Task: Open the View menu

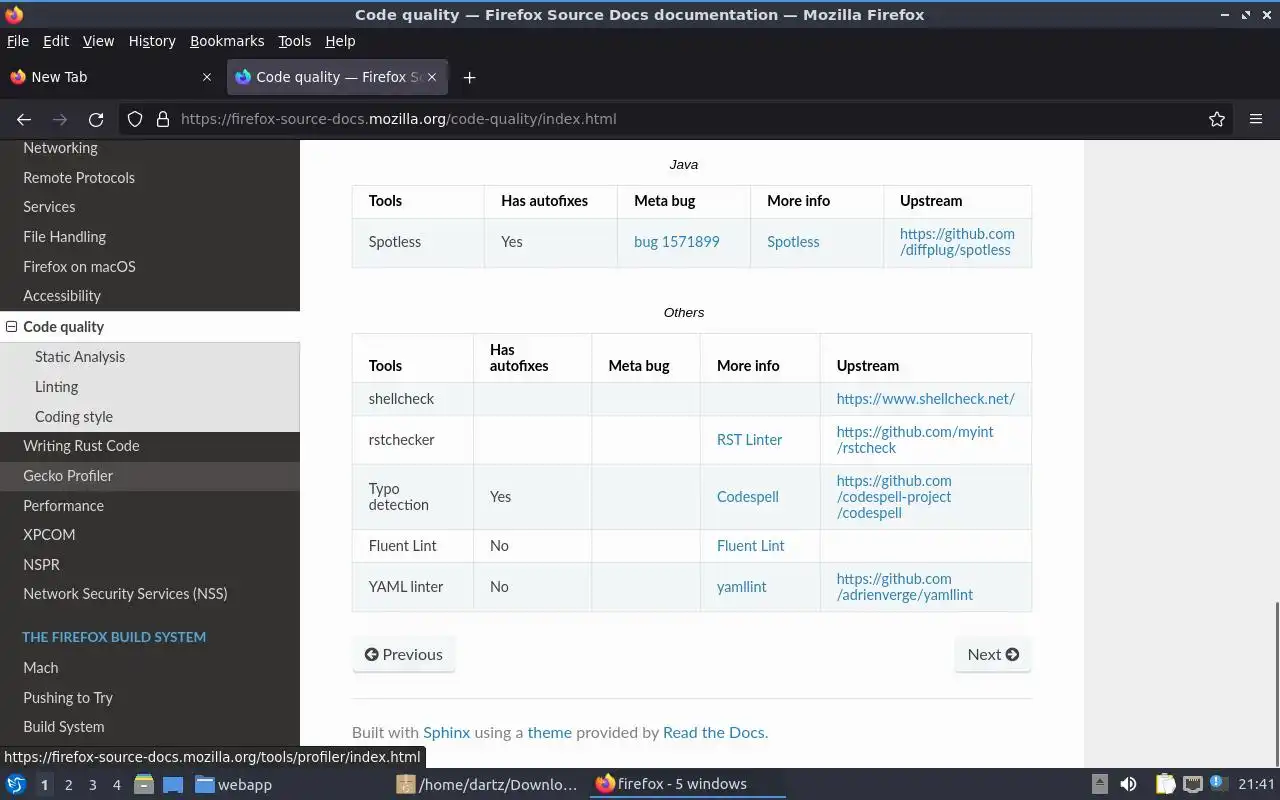Action: click(98, 41)
